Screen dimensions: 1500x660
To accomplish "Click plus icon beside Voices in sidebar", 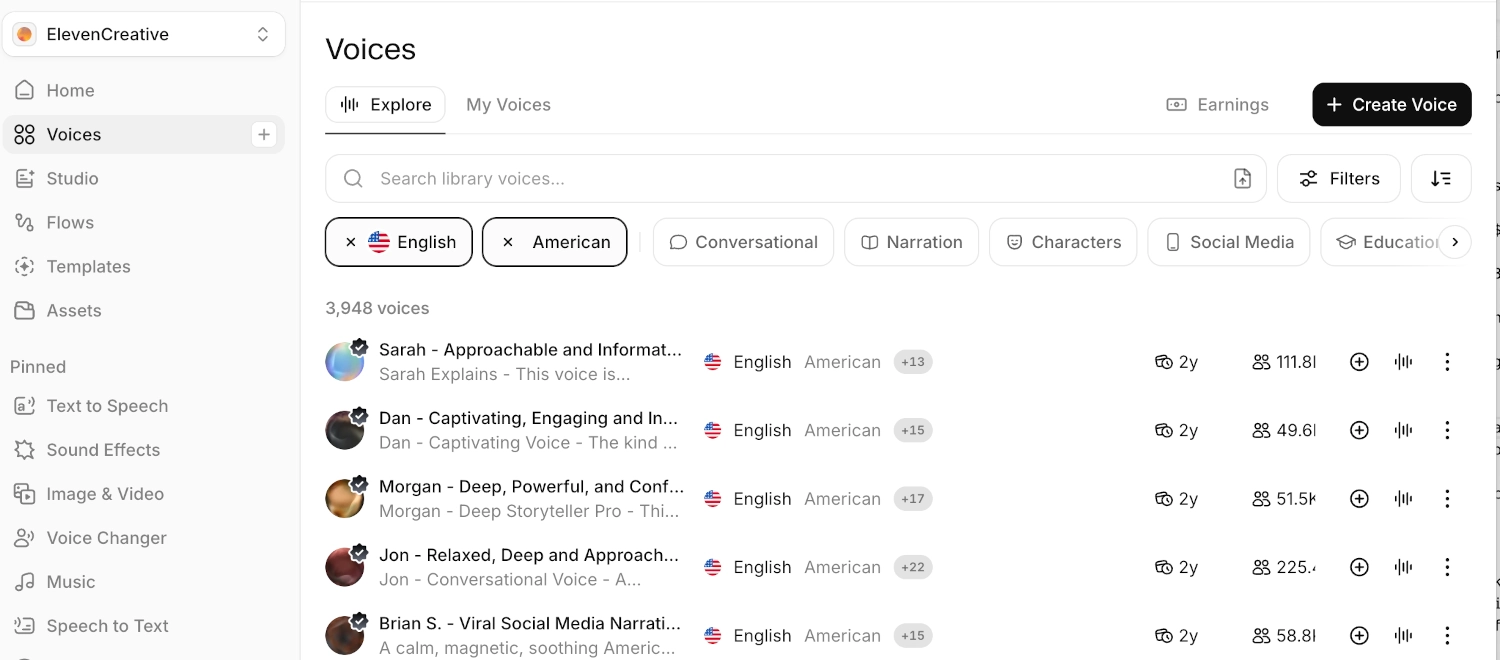I will [x=264, y=134].
